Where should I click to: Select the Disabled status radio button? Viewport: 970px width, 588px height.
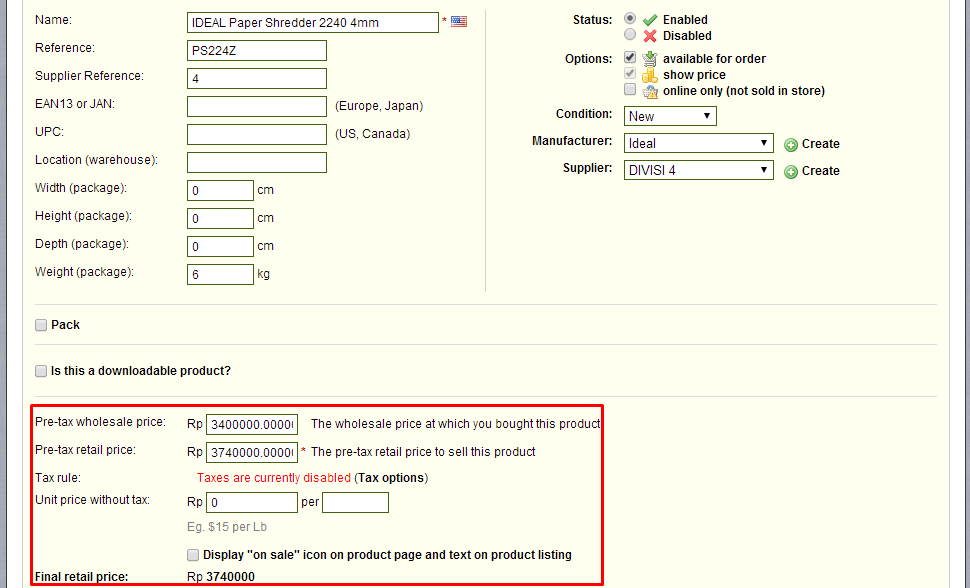(630, 34)
